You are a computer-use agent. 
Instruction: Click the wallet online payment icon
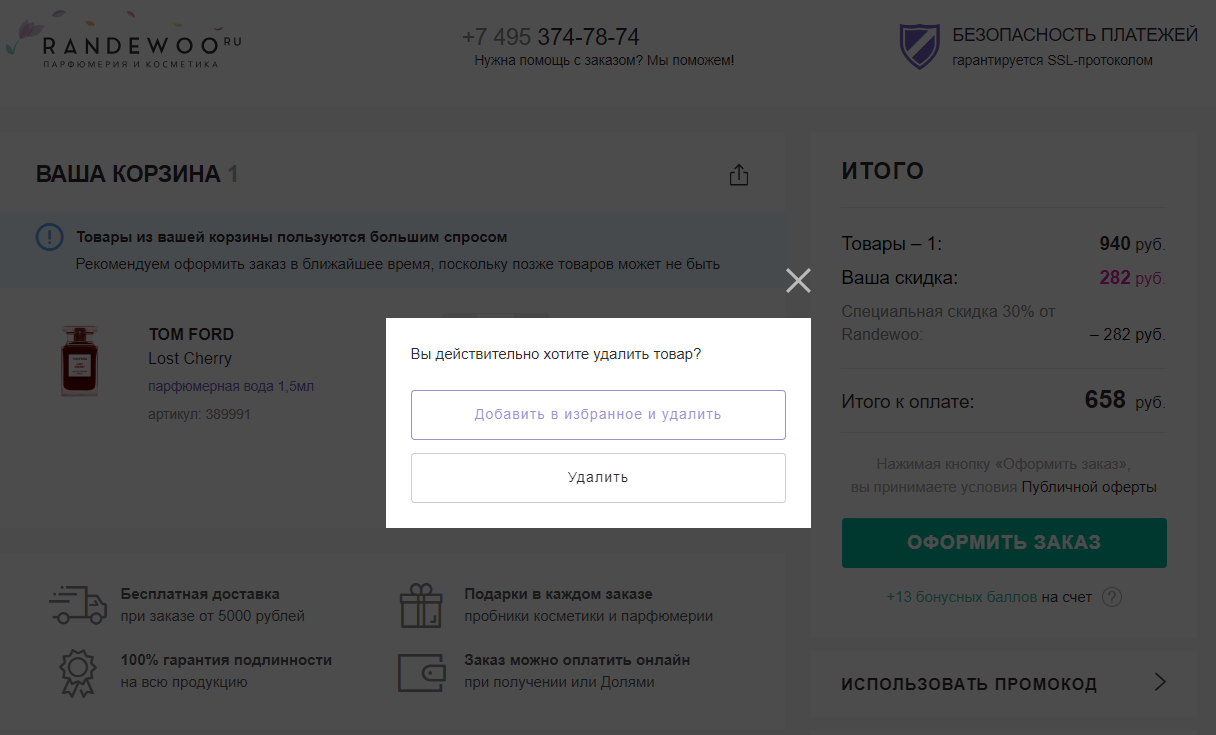421,673
